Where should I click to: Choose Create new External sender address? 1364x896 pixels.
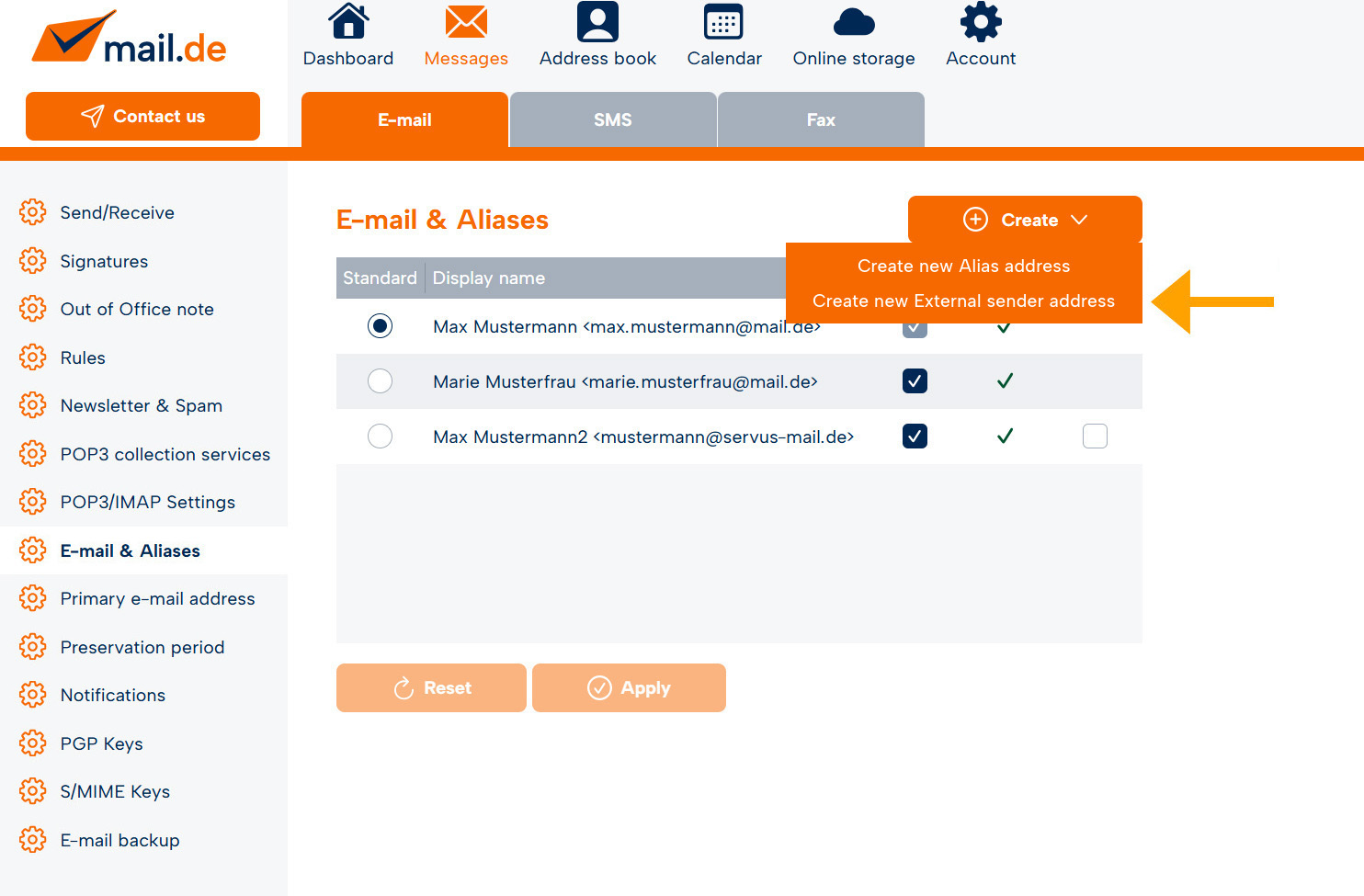click(x=963, y=301)
